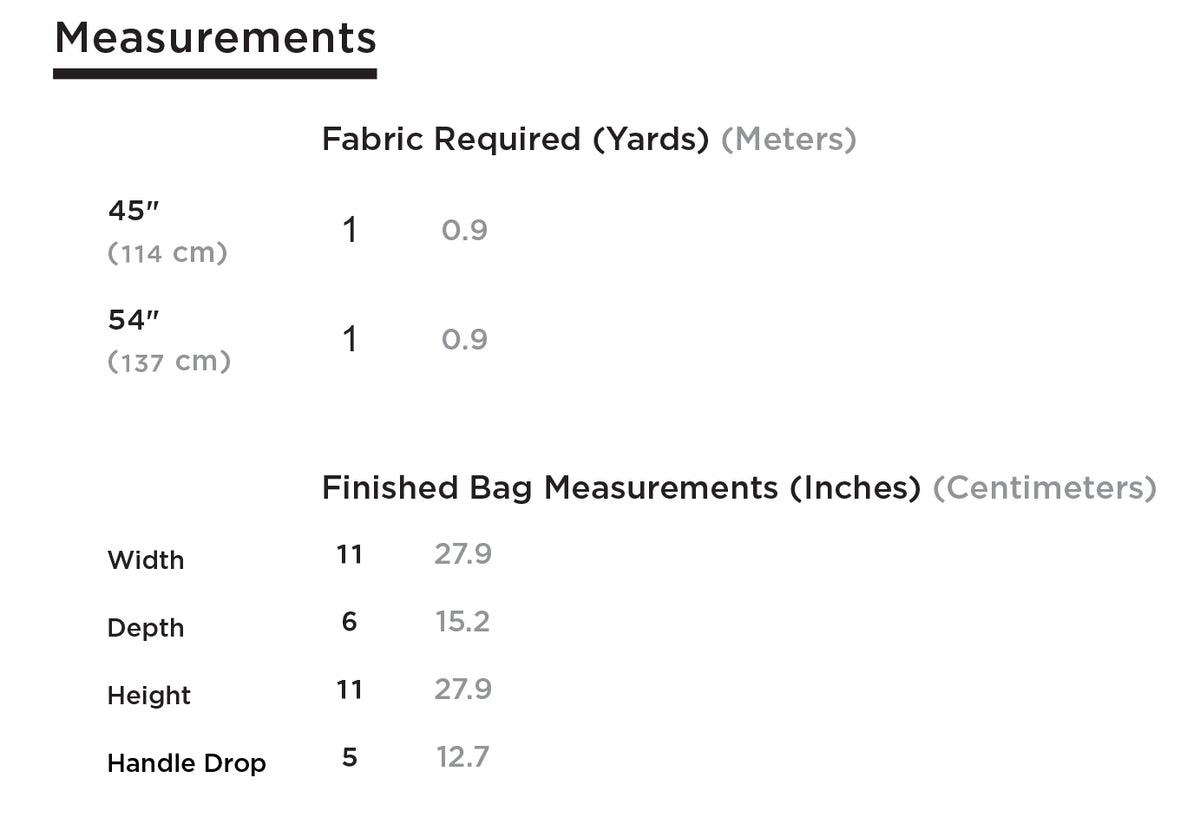Screen dimensions: 1200x830
Task: Click the 12.7 Handle Drop centimeters value
Action: tap(462, 757)
